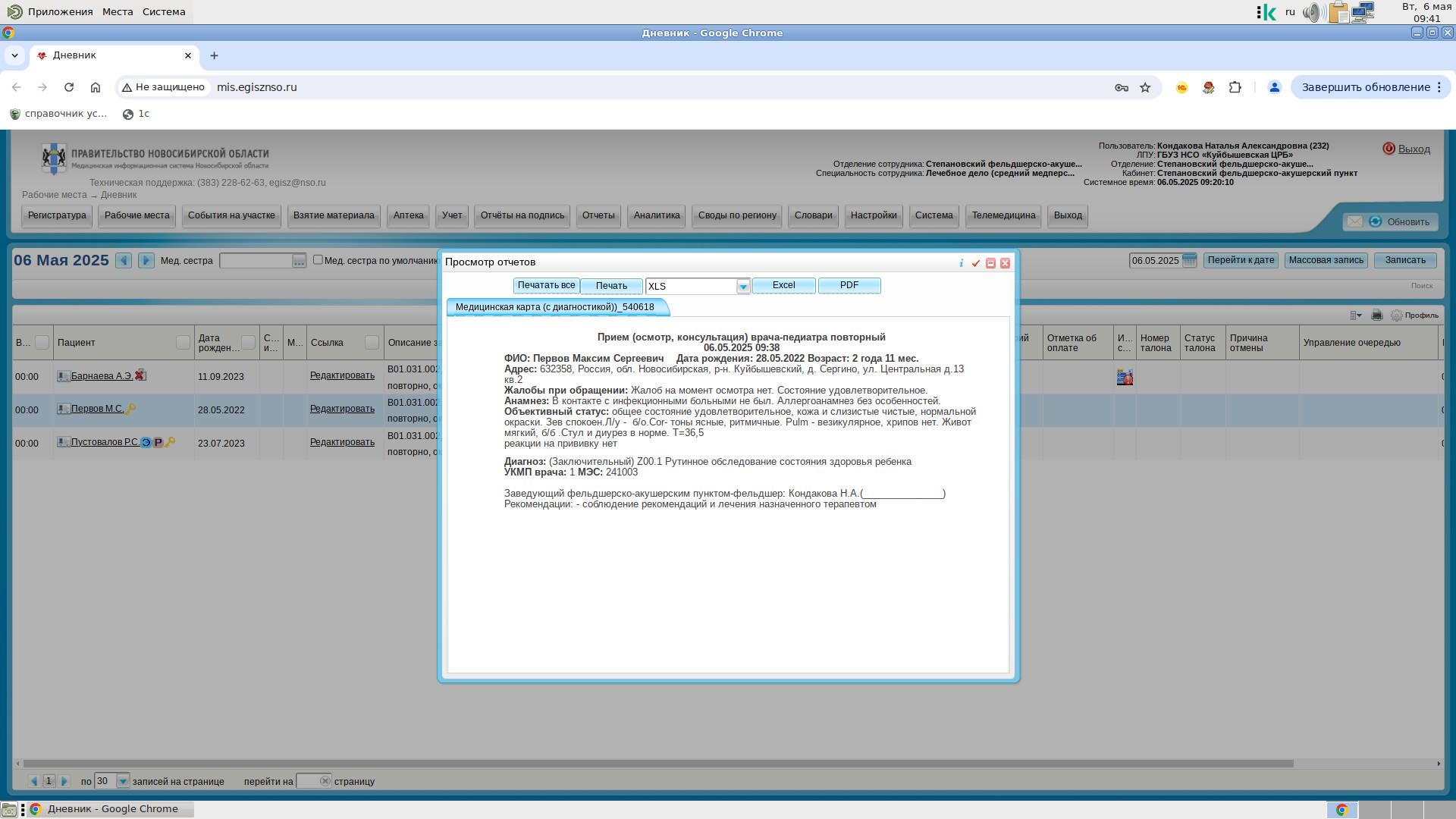The width and height of the screenshot is (1456, 819).
Task: Select Медицинская карта report tab
Action: [x=555, y=307]
